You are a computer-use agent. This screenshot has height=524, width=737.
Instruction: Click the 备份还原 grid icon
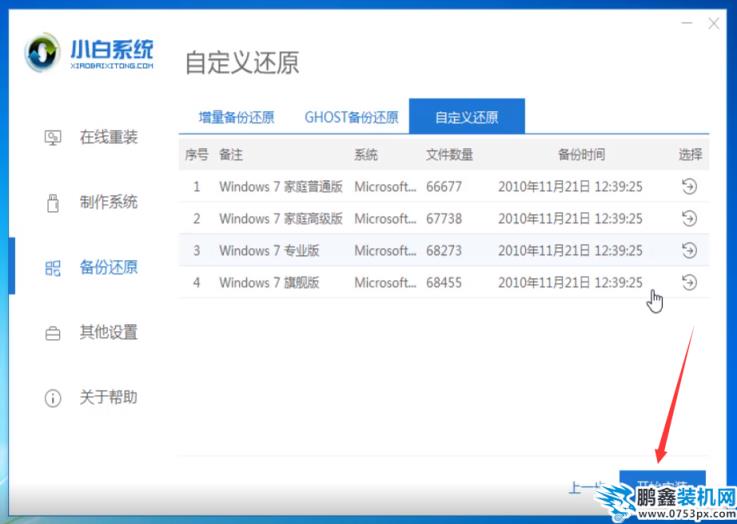[53, 268]
